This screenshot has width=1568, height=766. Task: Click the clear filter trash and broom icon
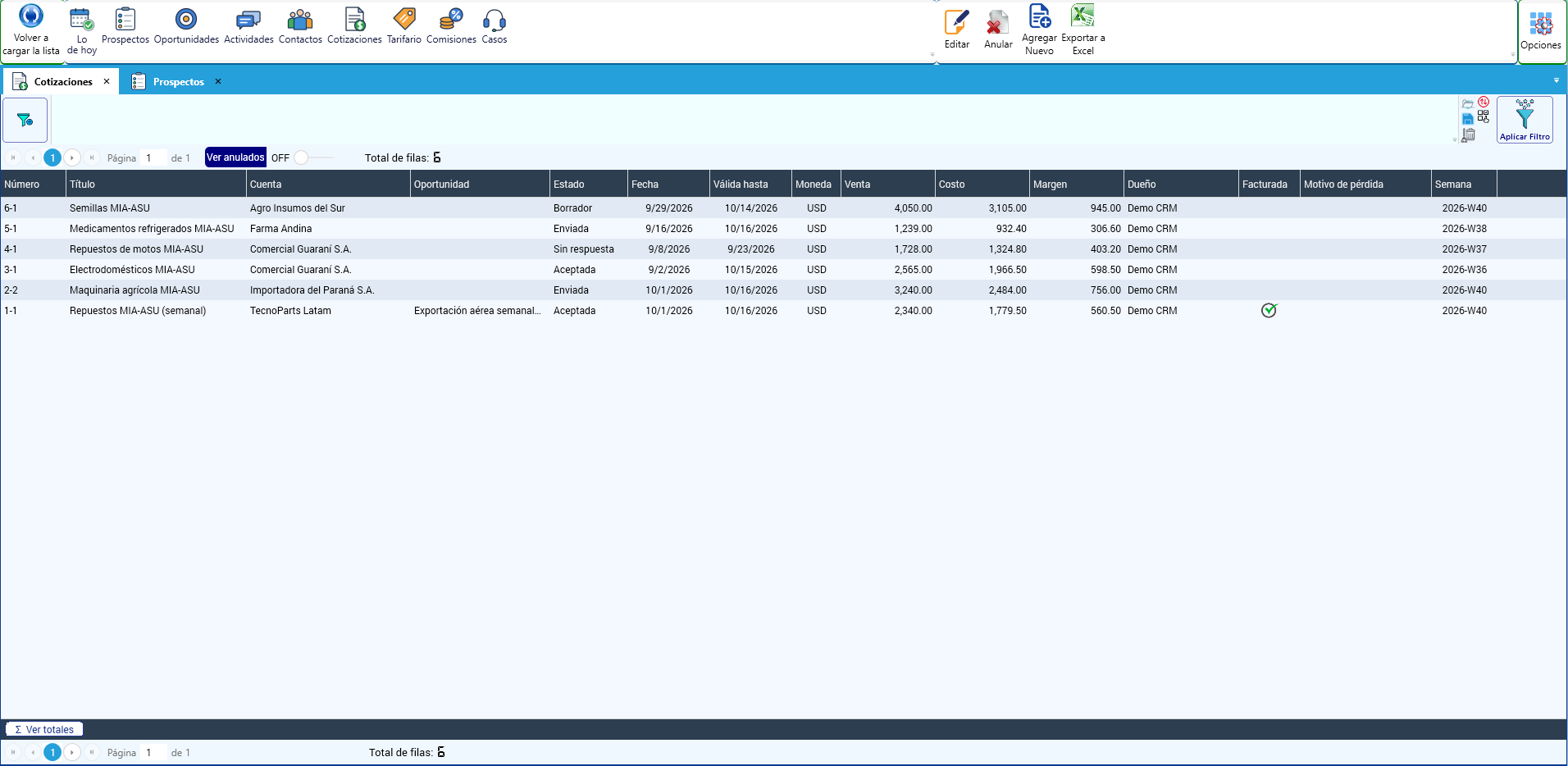[x=1469, y=135]
